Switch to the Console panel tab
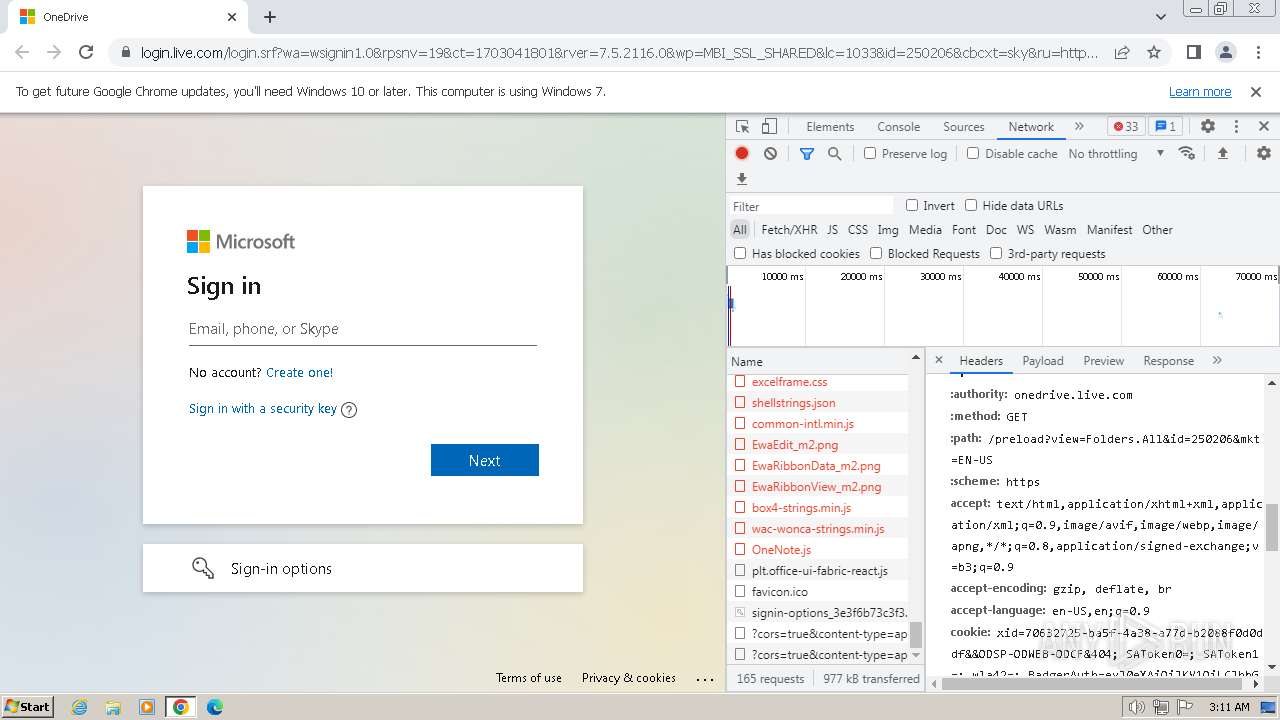The image size is (1280, 720). pos(898,127)
